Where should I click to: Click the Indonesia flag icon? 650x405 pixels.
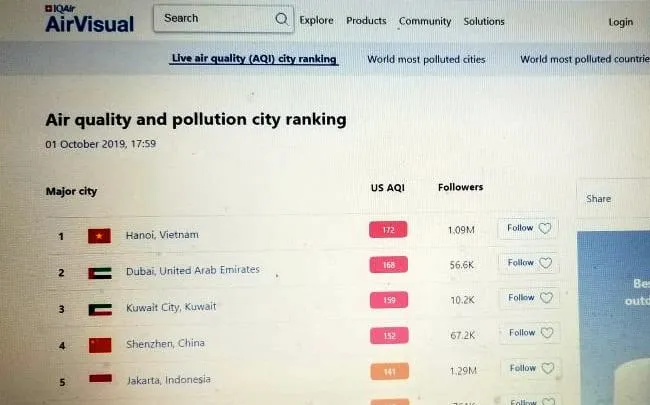pyautogui.click(x=100, y=380)
